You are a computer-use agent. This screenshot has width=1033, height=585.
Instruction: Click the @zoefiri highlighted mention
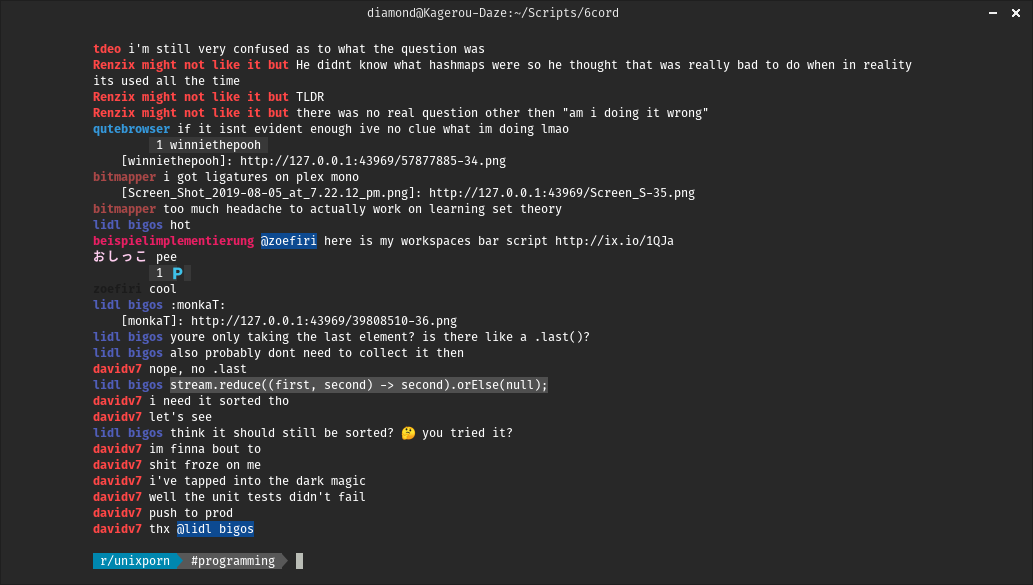[x=289, y=241]
